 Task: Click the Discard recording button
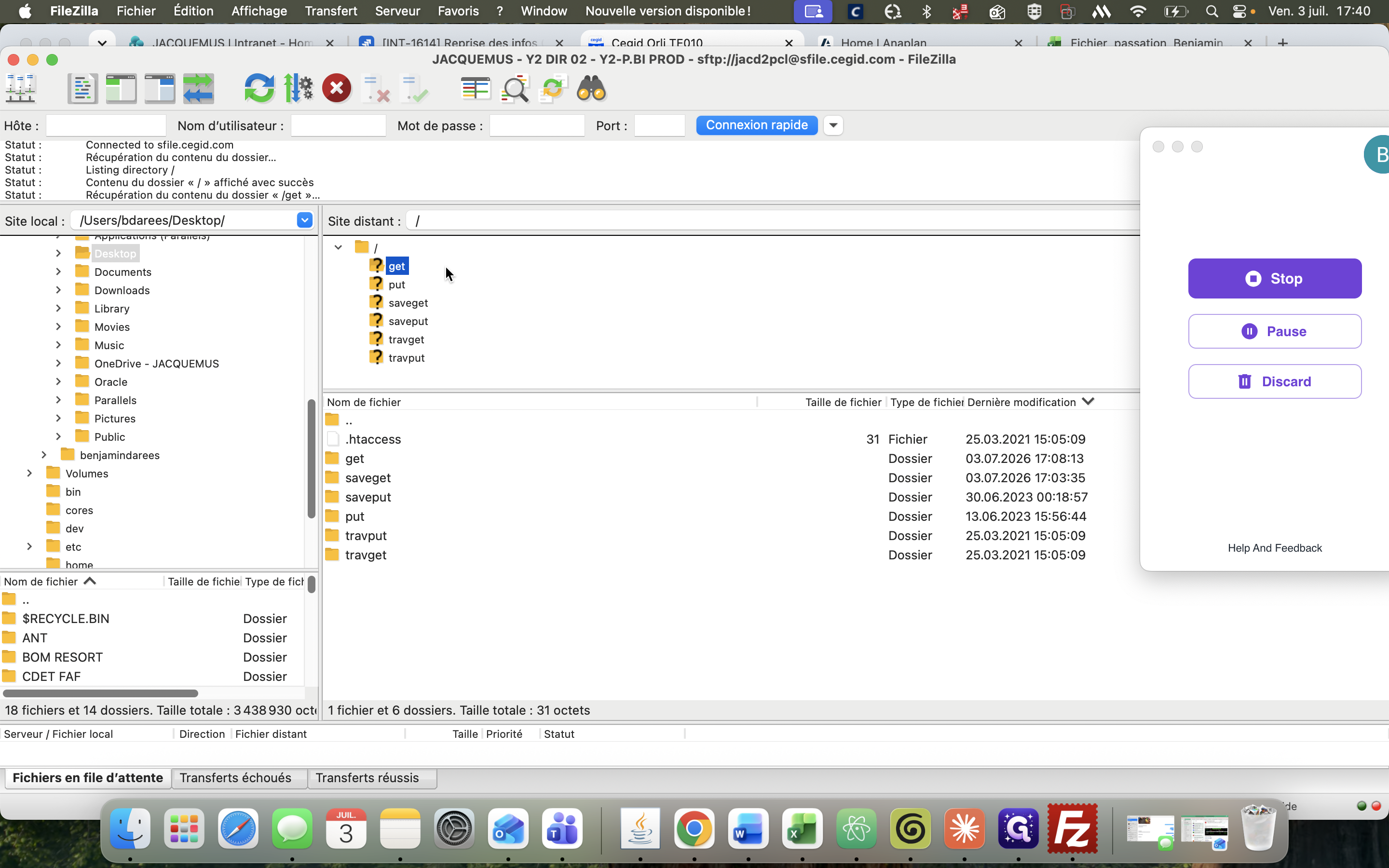pos(1275,381)
